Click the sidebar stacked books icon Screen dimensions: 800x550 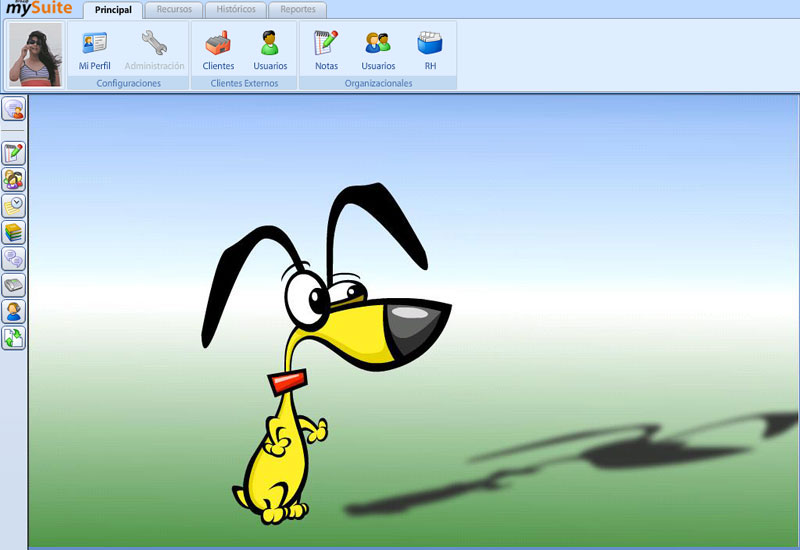[14, 233]
